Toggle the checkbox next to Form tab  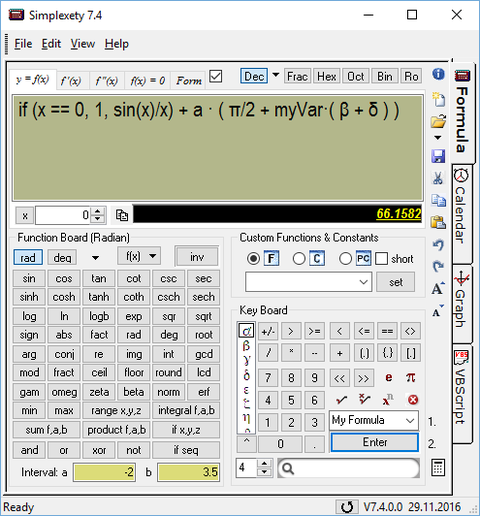click(216, 76)
